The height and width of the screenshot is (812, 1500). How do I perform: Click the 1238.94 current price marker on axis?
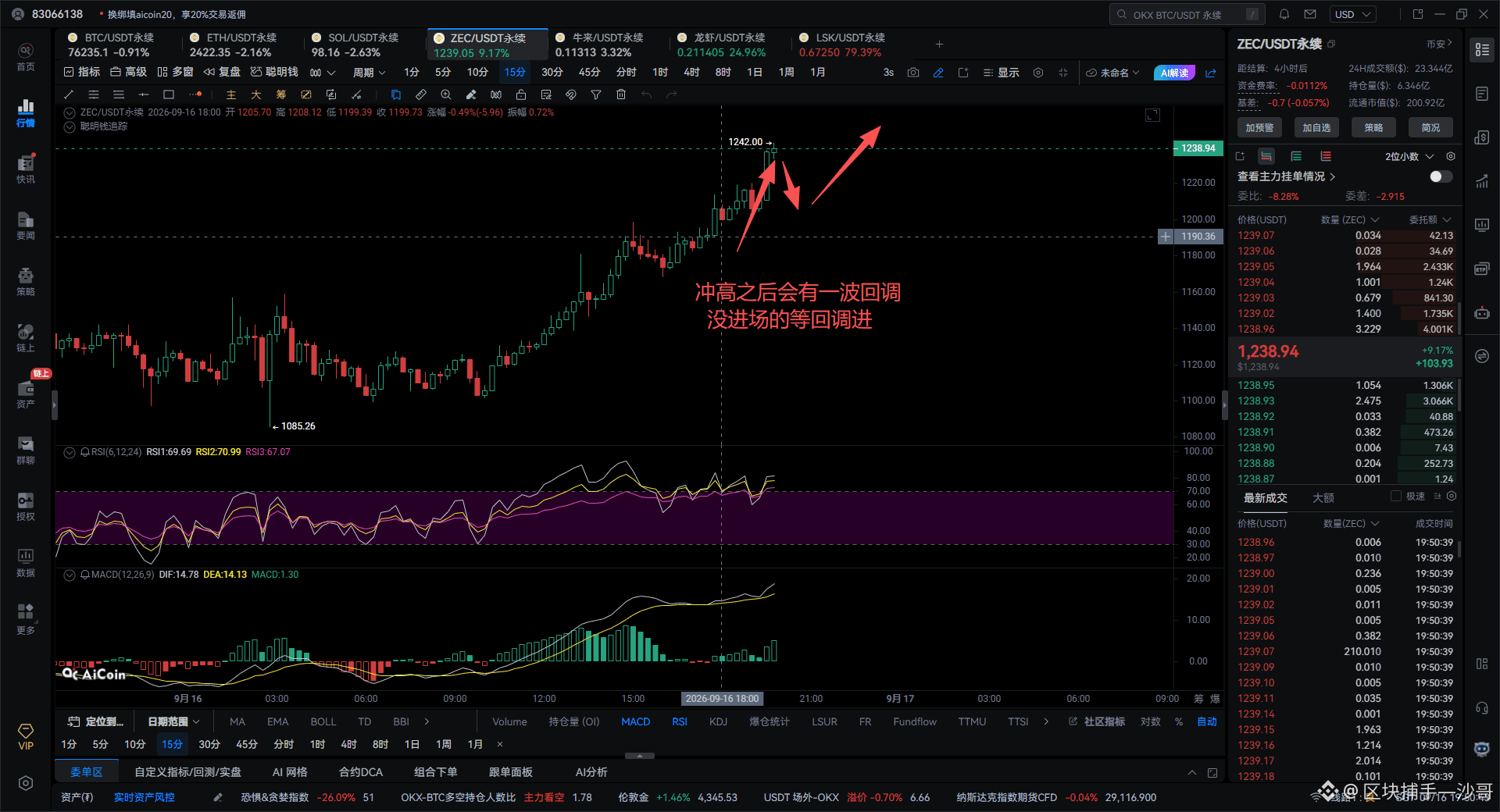tap(1198, 148)
